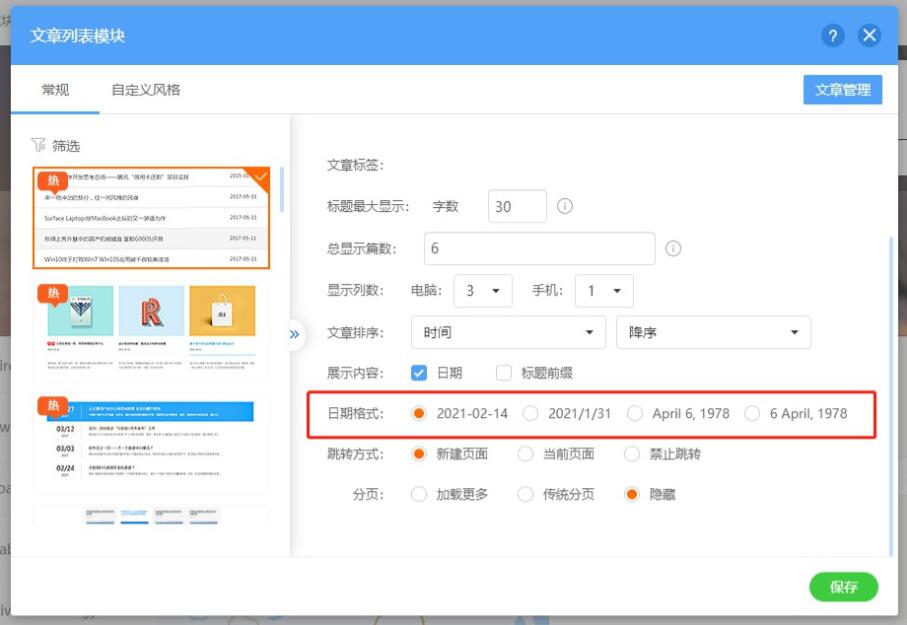The height and width of the screenshot is (625, 907).
Task: Open the 手机 column count dropdown
Action: point(604,291)
